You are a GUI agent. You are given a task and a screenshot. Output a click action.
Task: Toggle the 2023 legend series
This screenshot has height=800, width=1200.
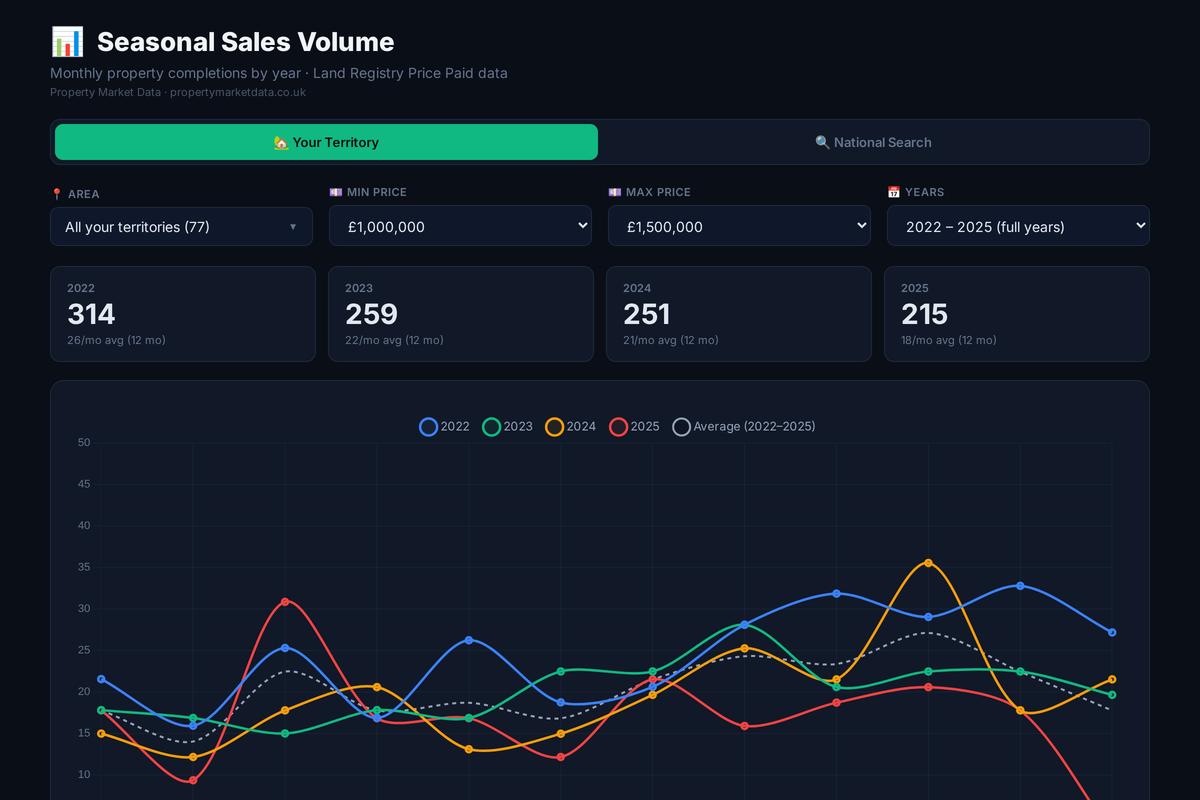coord(507,426)
